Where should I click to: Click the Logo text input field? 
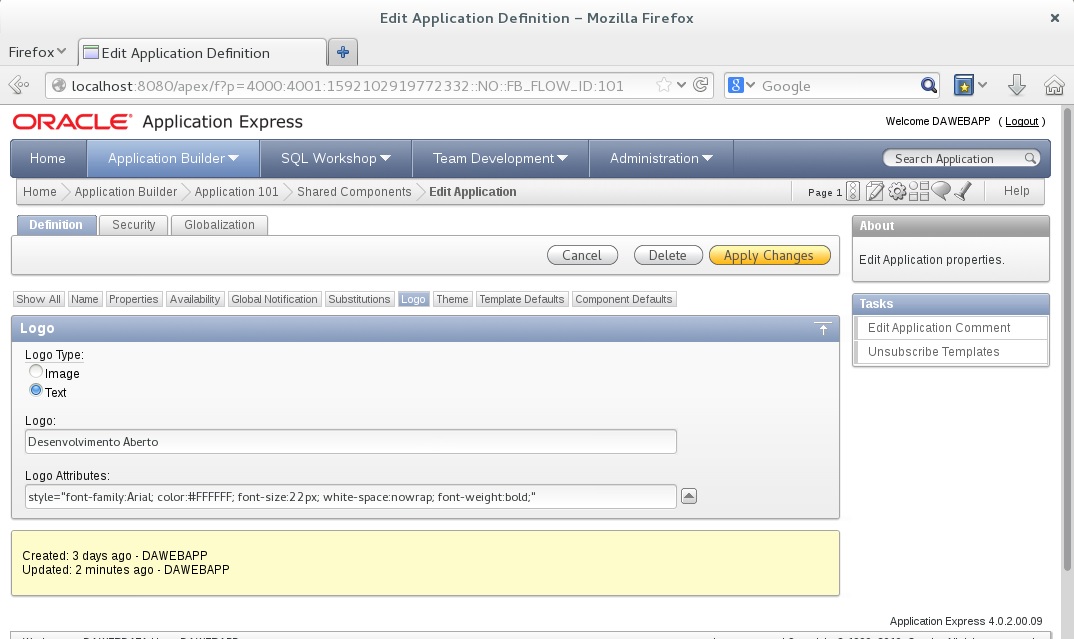point(350,441)
